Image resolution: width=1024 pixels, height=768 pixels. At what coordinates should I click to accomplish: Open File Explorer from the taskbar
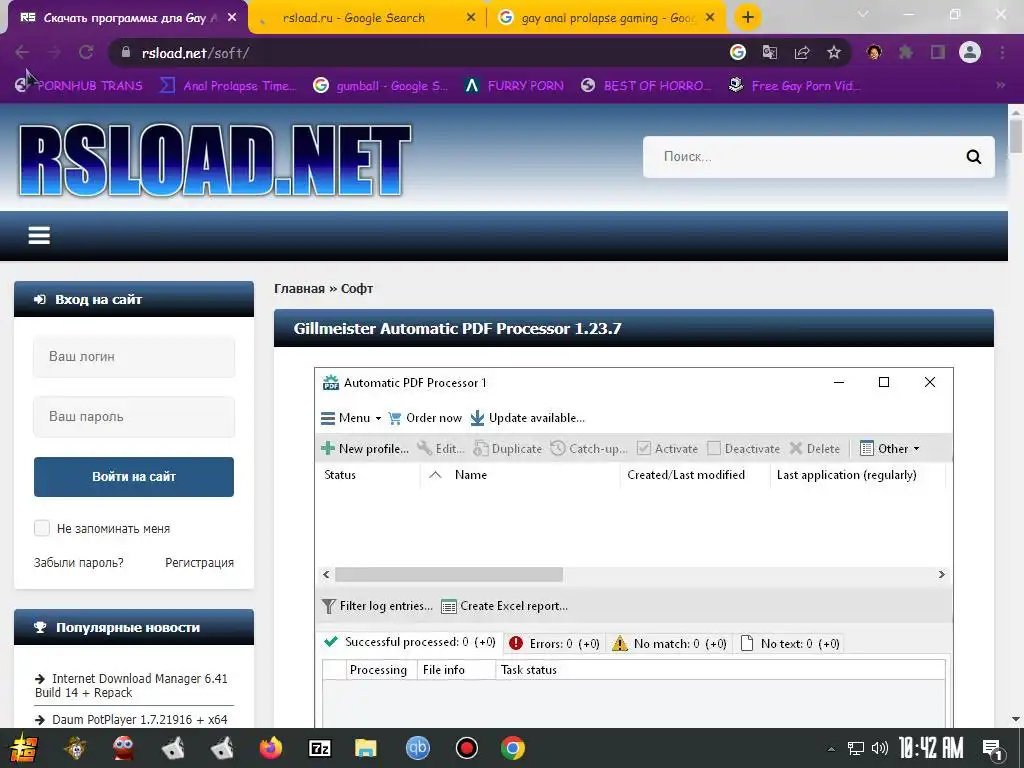366,748
